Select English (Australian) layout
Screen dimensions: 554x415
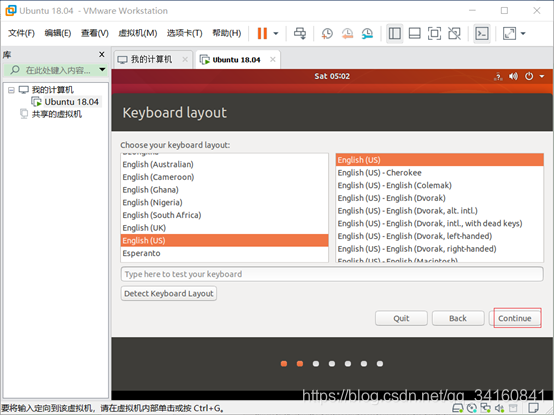(x=224, y=164)
